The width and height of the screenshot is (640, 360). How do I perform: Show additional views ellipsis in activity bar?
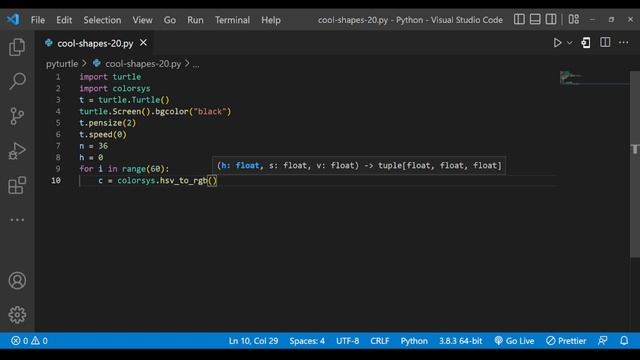(x=17, y=220)
